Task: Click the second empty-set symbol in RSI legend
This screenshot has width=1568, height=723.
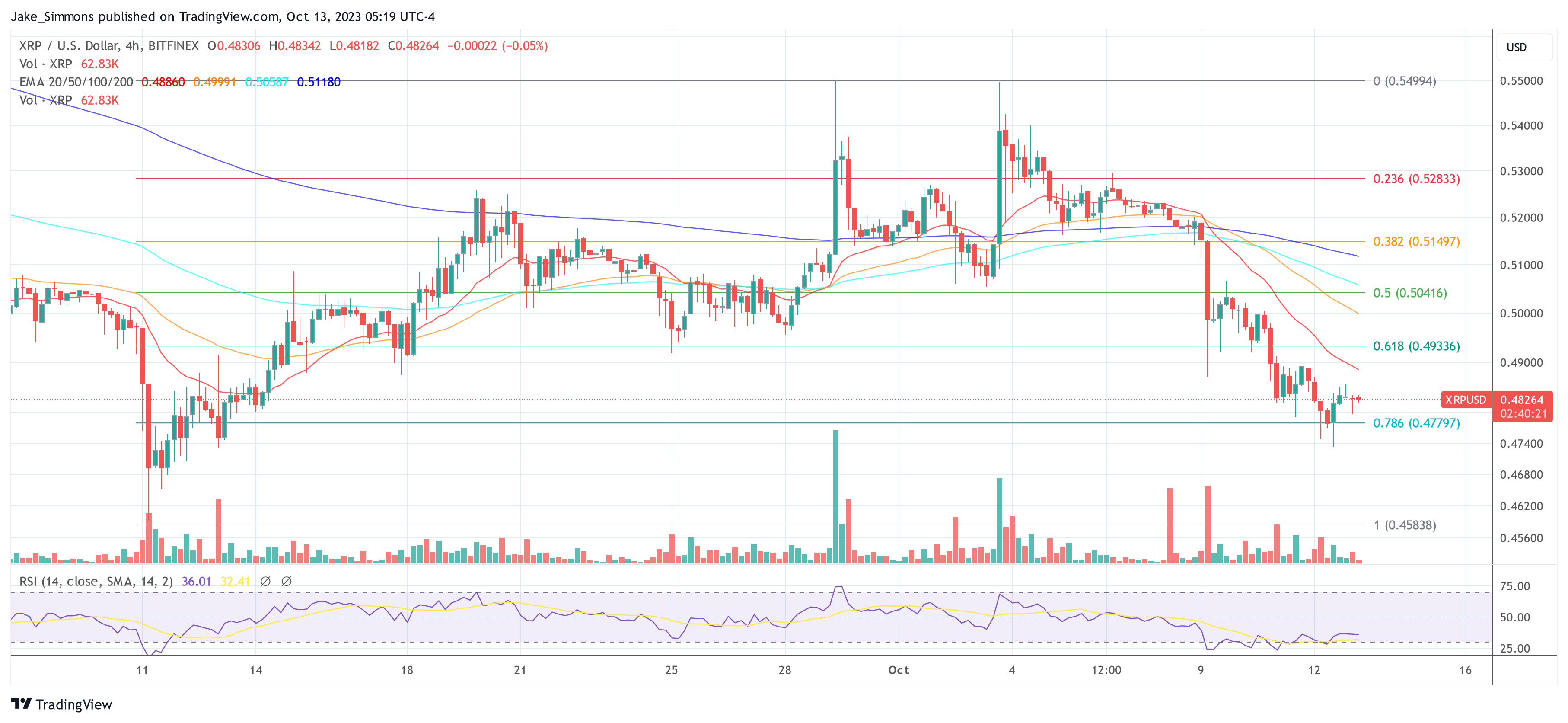Action: [x=286, y=582]
